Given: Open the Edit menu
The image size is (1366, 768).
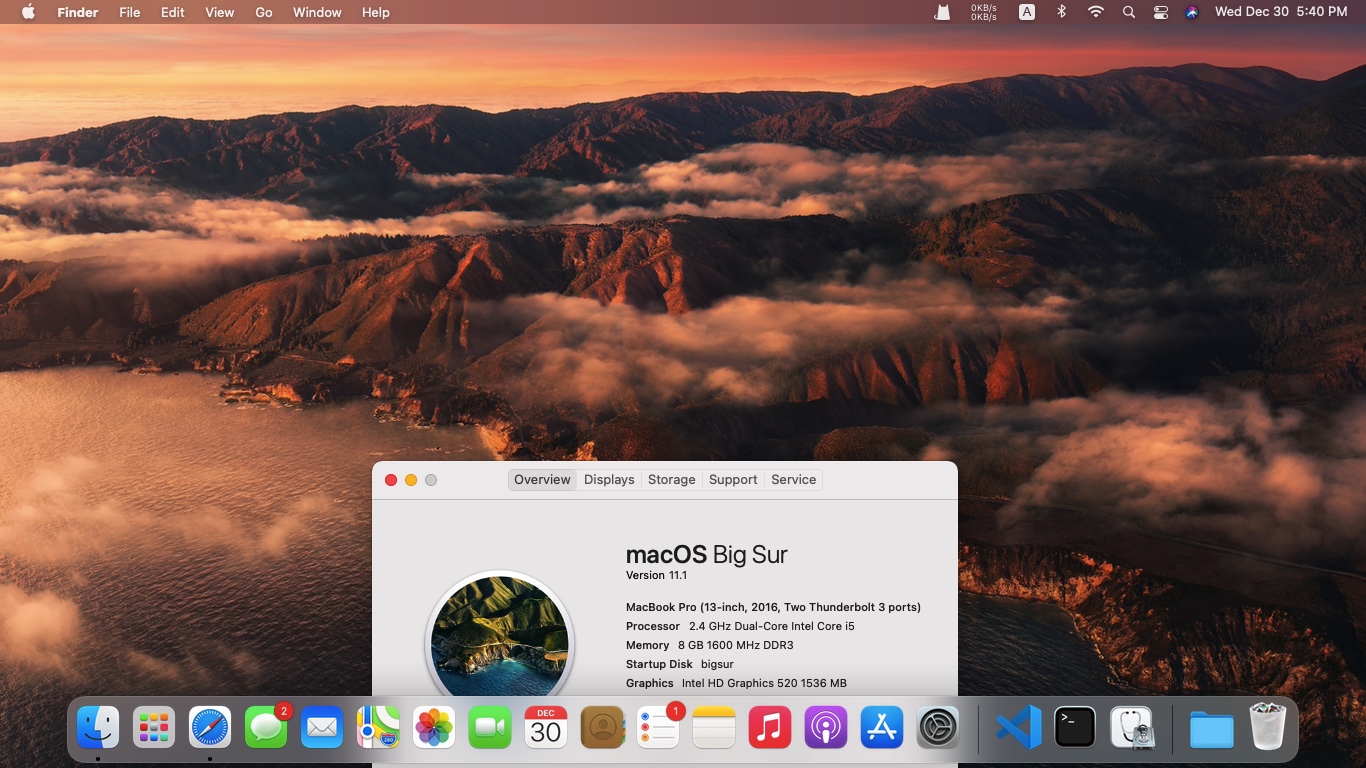Looking at the screenshot, I should [x=173, y=12].
